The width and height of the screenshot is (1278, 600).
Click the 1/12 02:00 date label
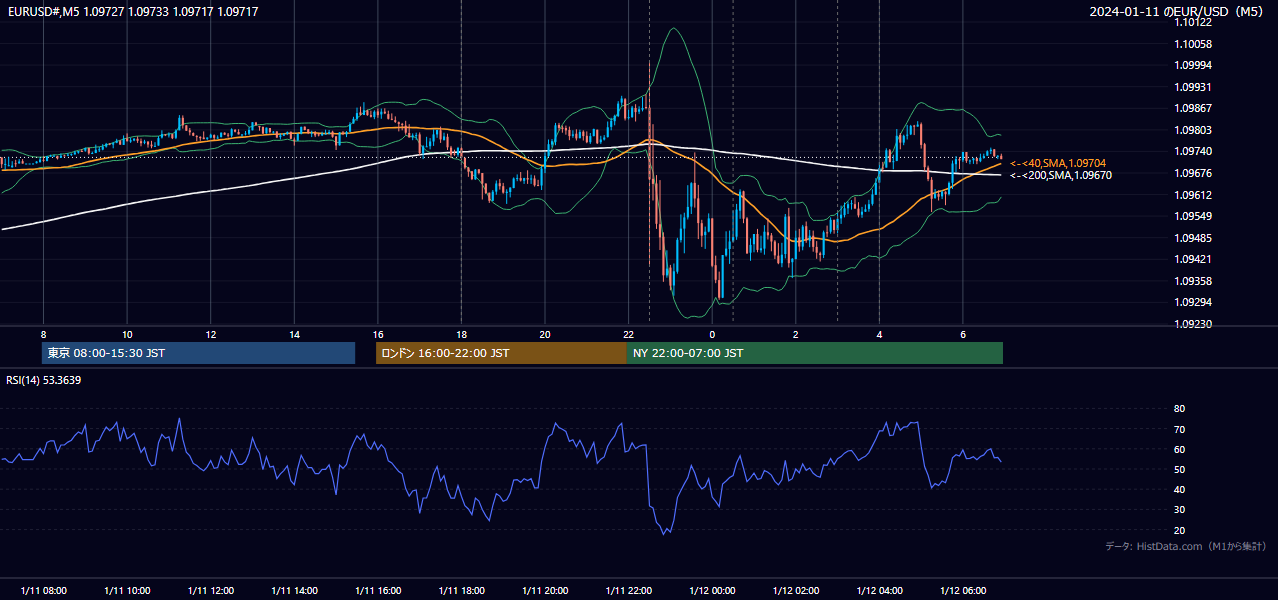tap(796, 591)
